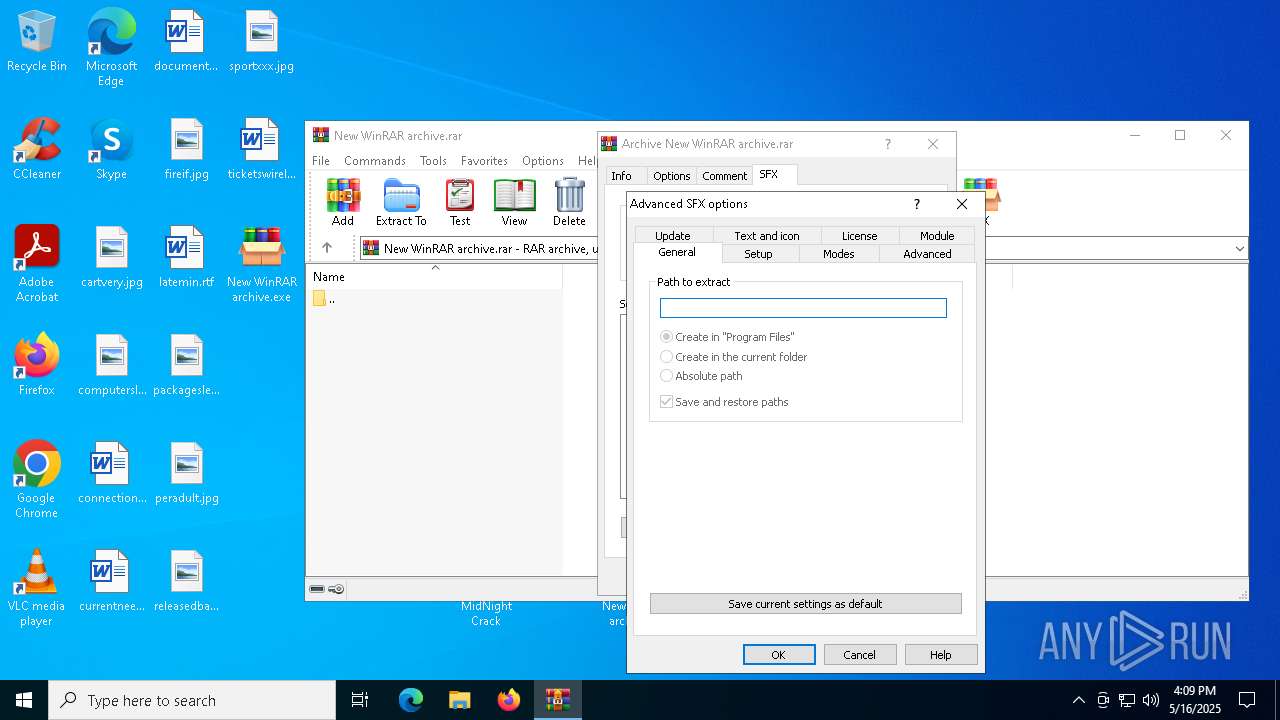Select the Absolute path option
The width and height of the screenshot is (1280, 720).
coord(701,376)
